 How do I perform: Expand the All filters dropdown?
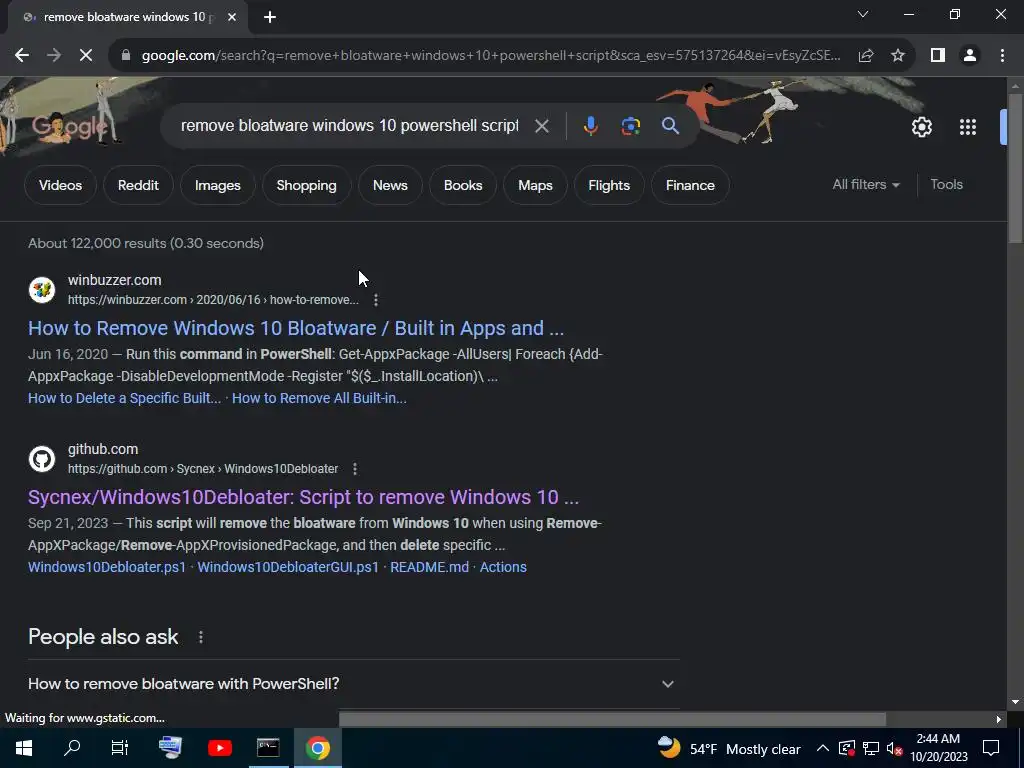point(866,185)
